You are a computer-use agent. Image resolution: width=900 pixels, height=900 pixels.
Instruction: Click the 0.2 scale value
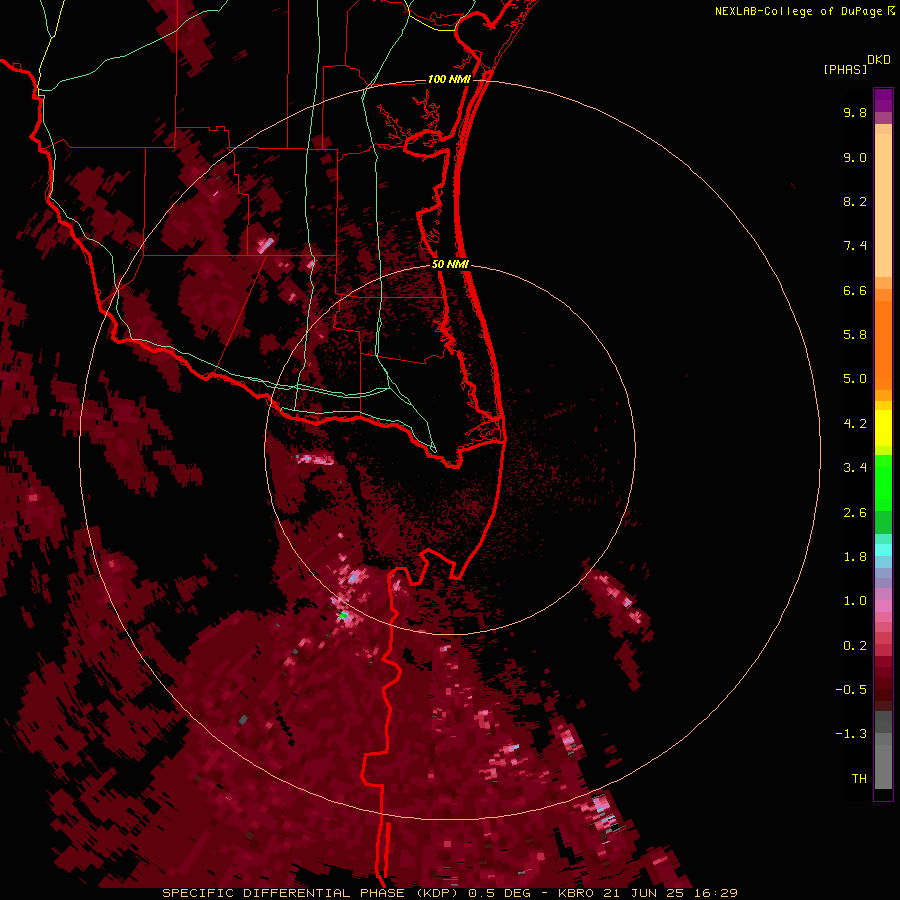coord(855,646)
